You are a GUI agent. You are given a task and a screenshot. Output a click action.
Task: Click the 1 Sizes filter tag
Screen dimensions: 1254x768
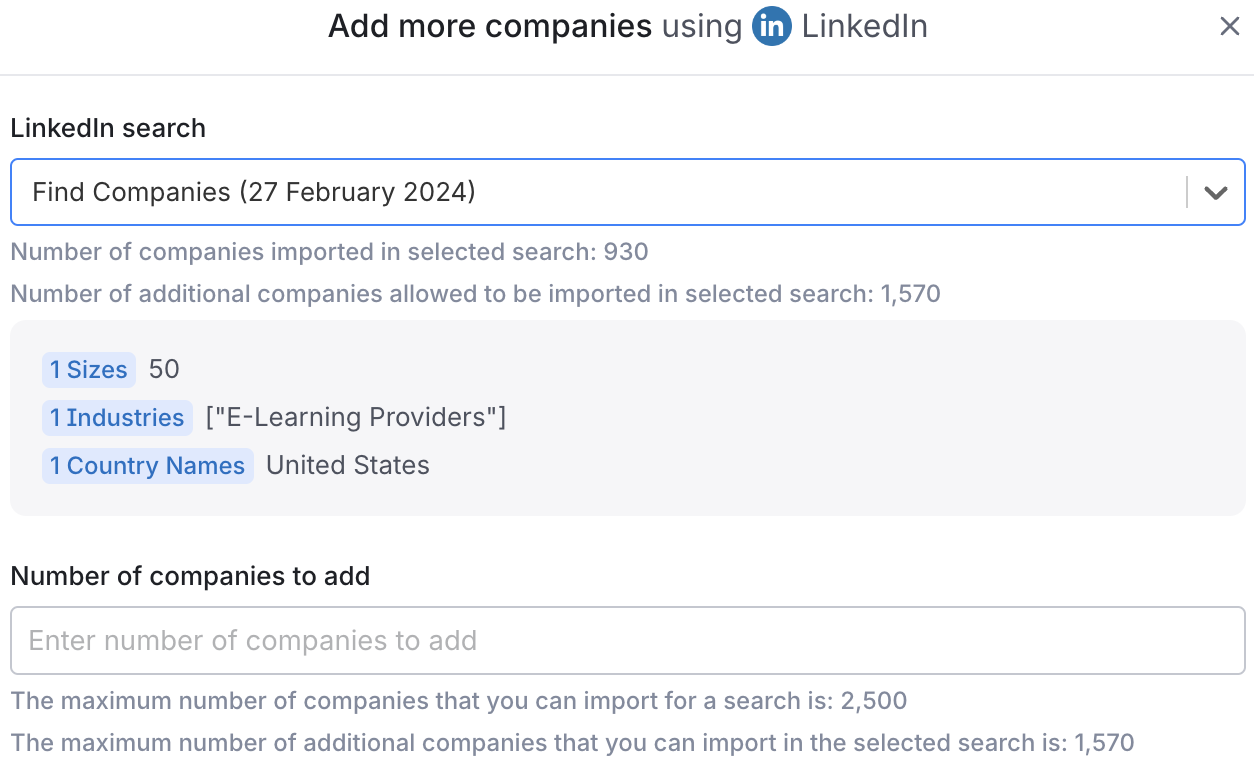coord(89,370)
